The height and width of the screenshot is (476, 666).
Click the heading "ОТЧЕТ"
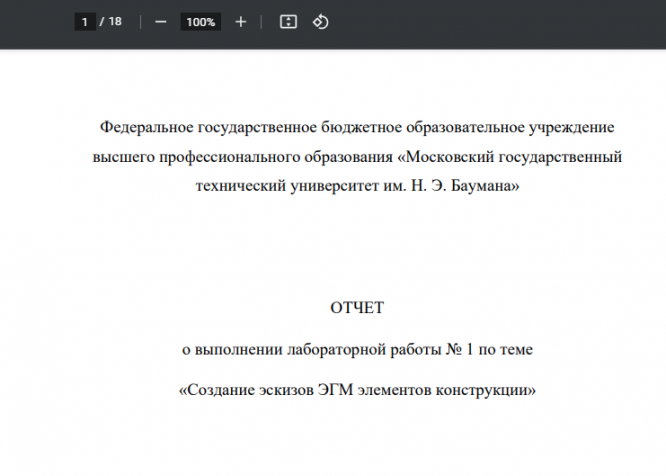(x=357, y=308)
